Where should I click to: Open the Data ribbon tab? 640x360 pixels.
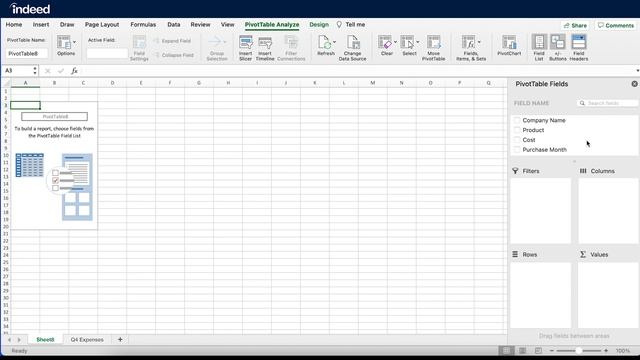[x=173, y=24]
